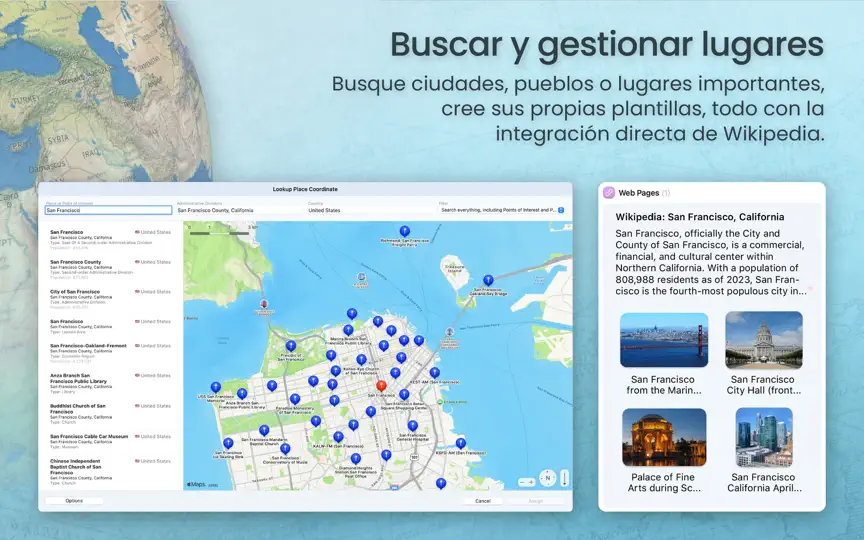This screenshot has width=864, height=540.
Task: Select the Conservatory of Music map pin
Action: click(x=285, y=449)
